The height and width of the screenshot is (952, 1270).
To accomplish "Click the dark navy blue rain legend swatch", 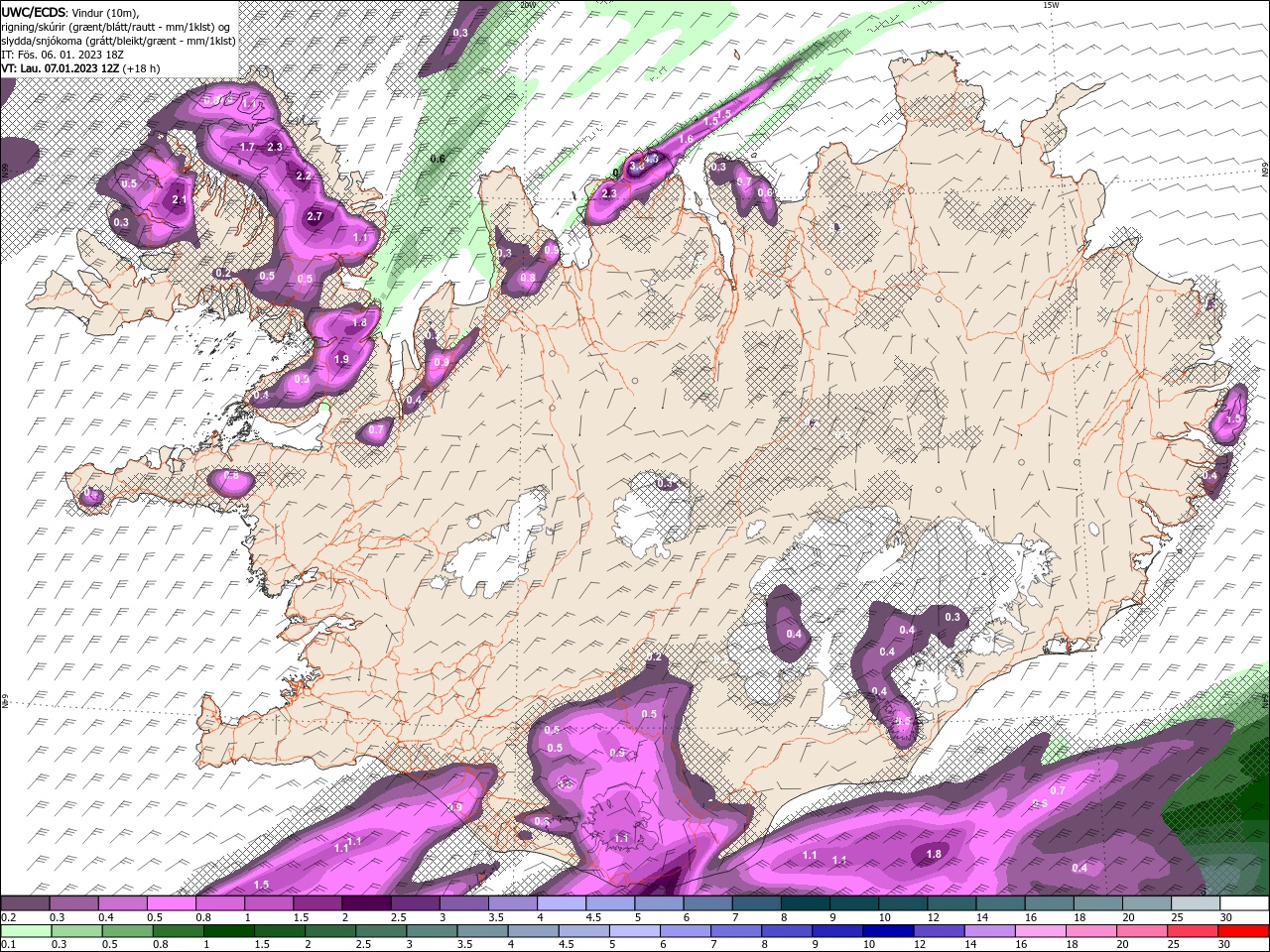I will (887, 931).
